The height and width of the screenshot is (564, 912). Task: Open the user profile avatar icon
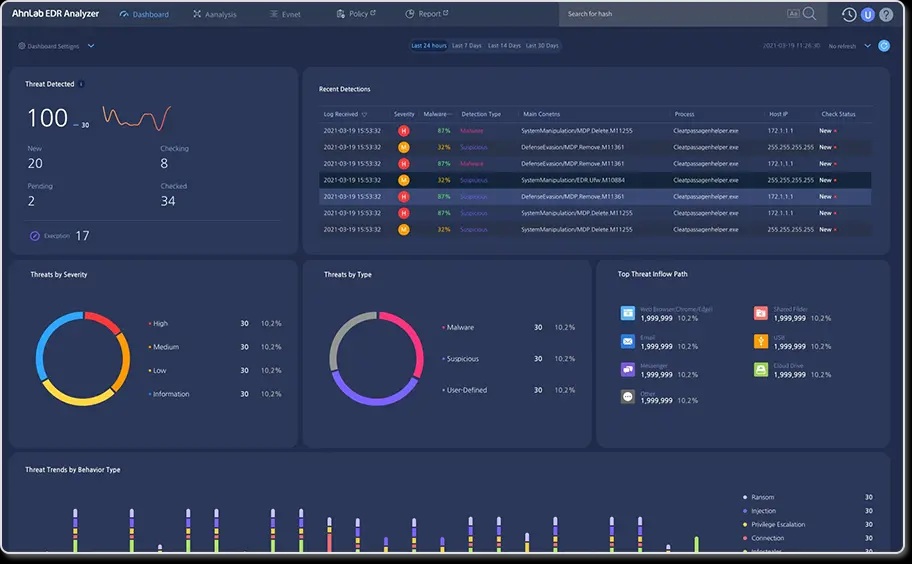point(867,15)
